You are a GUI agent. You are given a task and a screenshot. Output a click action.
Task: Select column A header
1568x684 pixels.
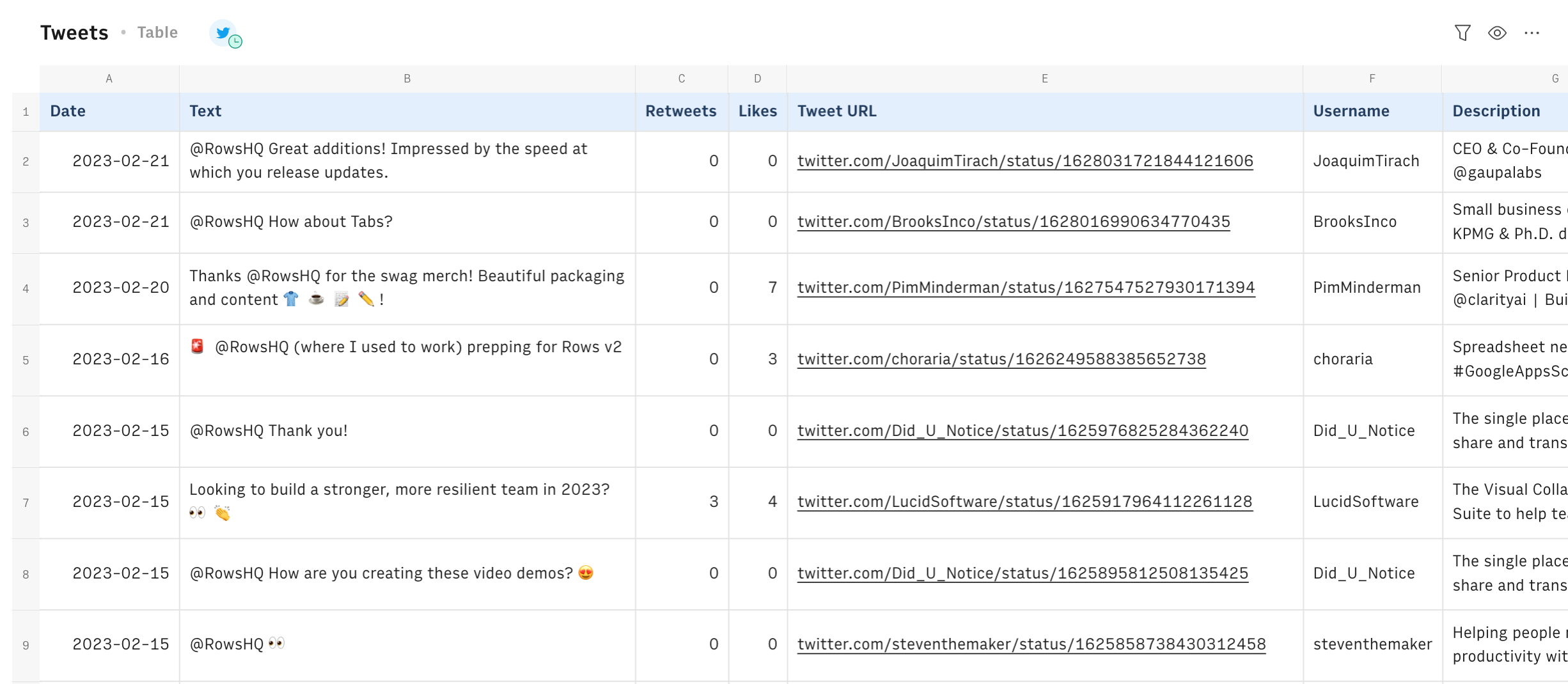tap(109, 79)
